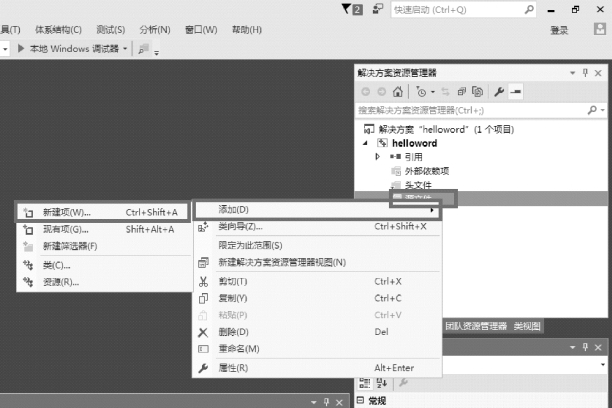Select 资源(R)... in the submenu
The width and height of the screenshot is (612, 408).
coord(104,282)
